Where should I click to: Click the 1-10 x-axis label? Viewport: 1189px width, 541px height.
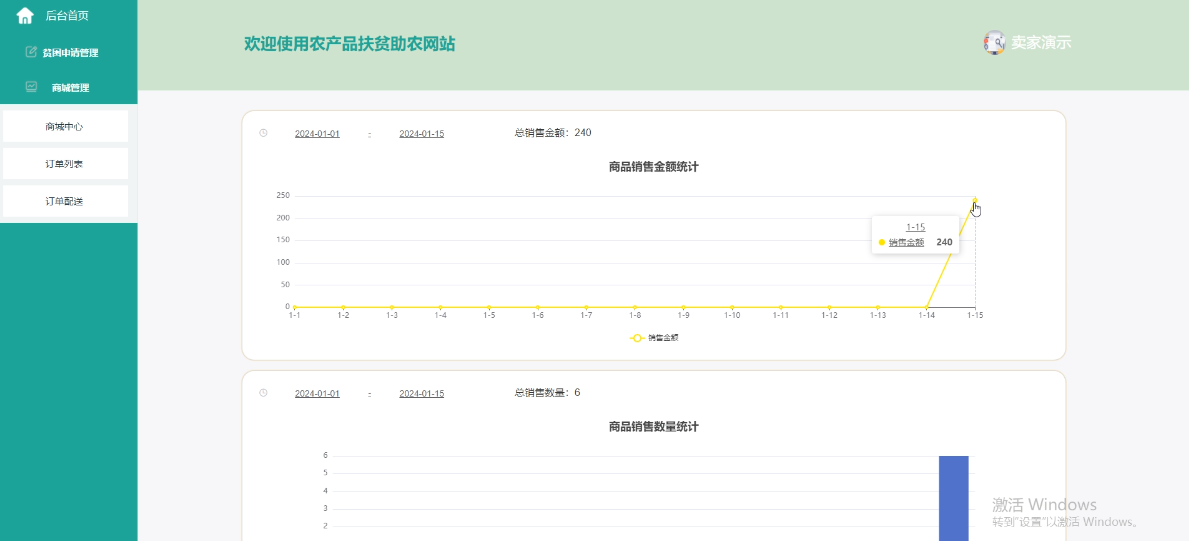732,316
